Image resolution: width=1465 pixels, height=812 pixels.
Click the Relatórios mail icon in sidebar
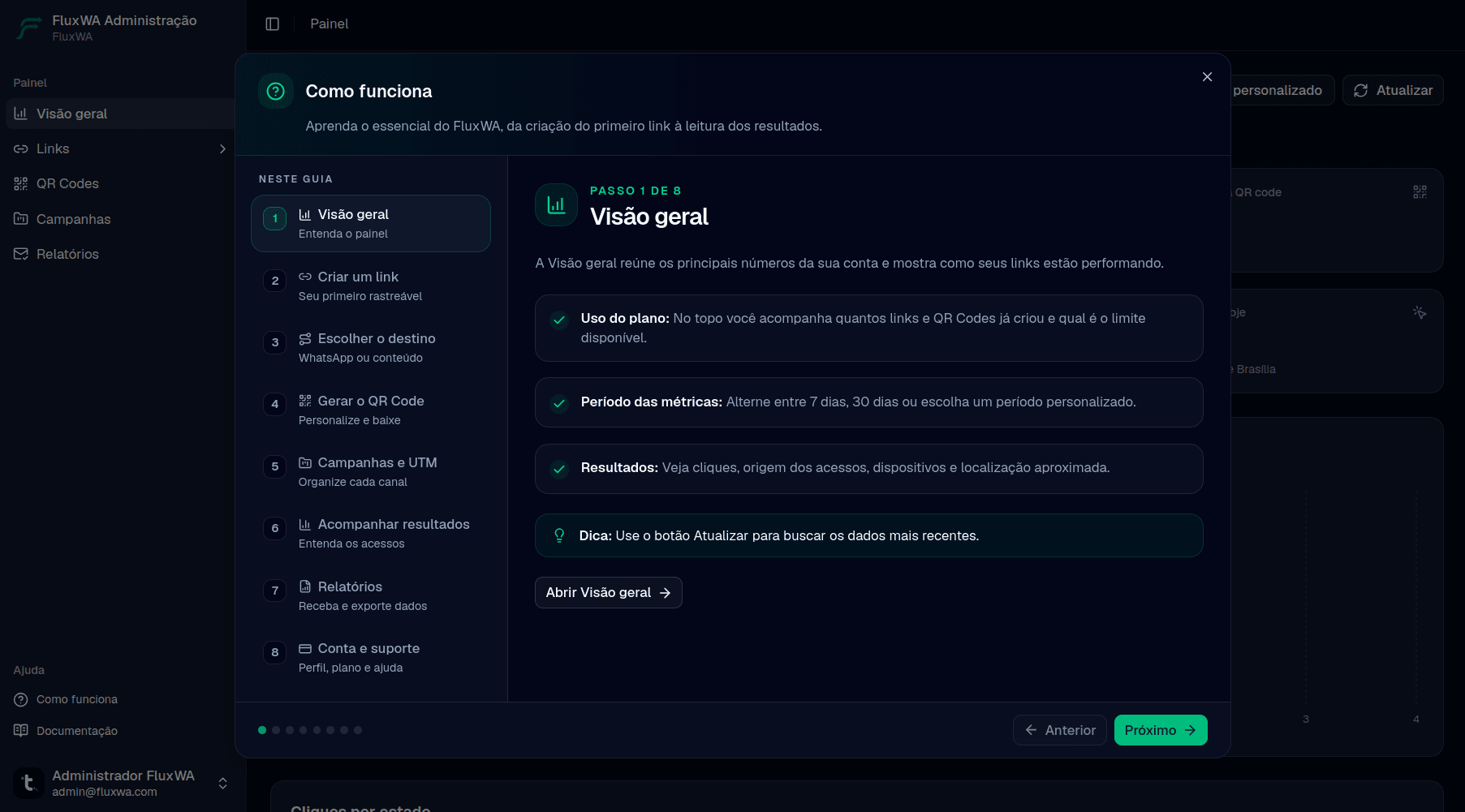point(21,254)
